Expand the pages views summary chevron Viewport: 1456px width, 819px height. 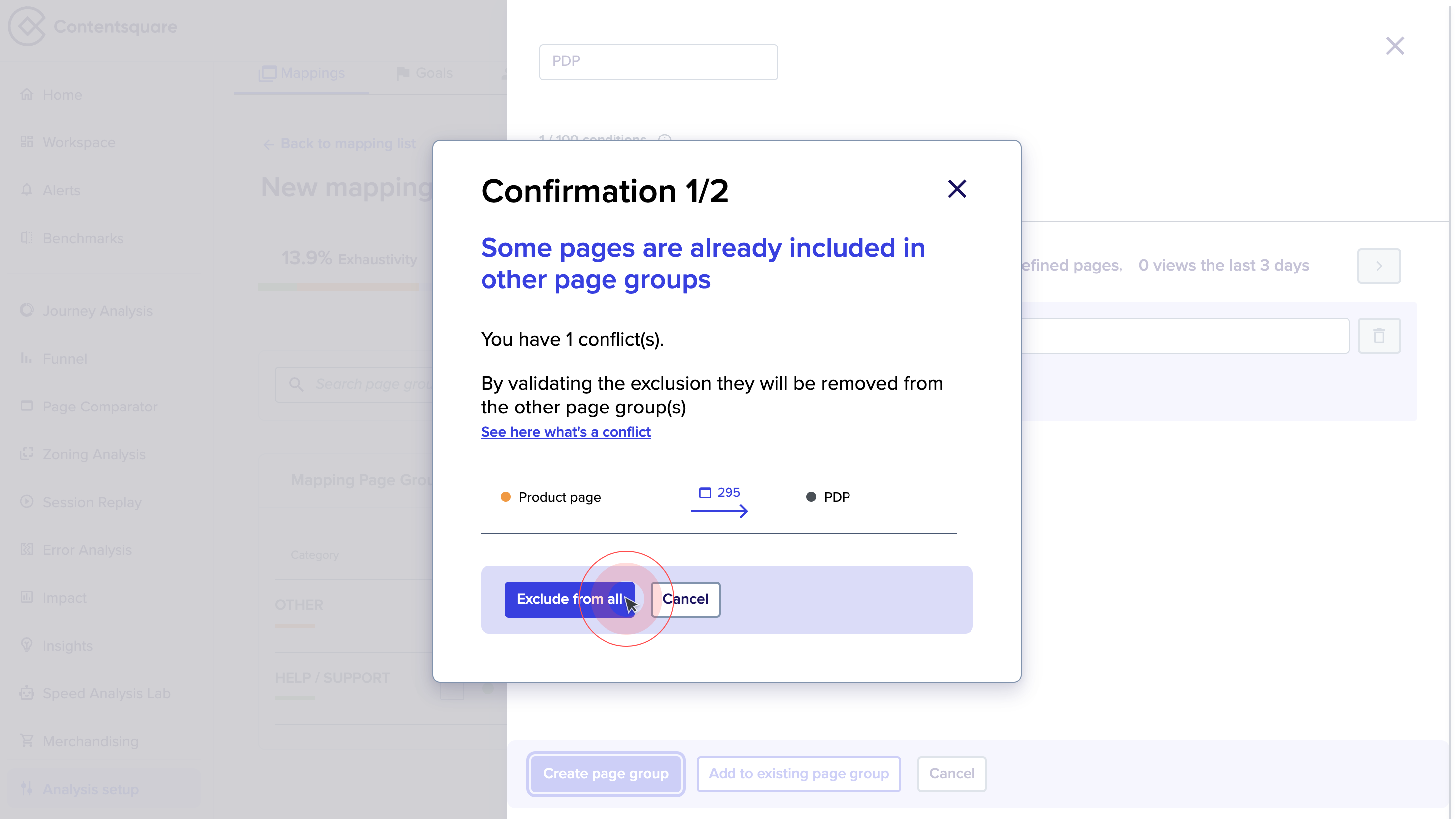[x=1378, y=266]
